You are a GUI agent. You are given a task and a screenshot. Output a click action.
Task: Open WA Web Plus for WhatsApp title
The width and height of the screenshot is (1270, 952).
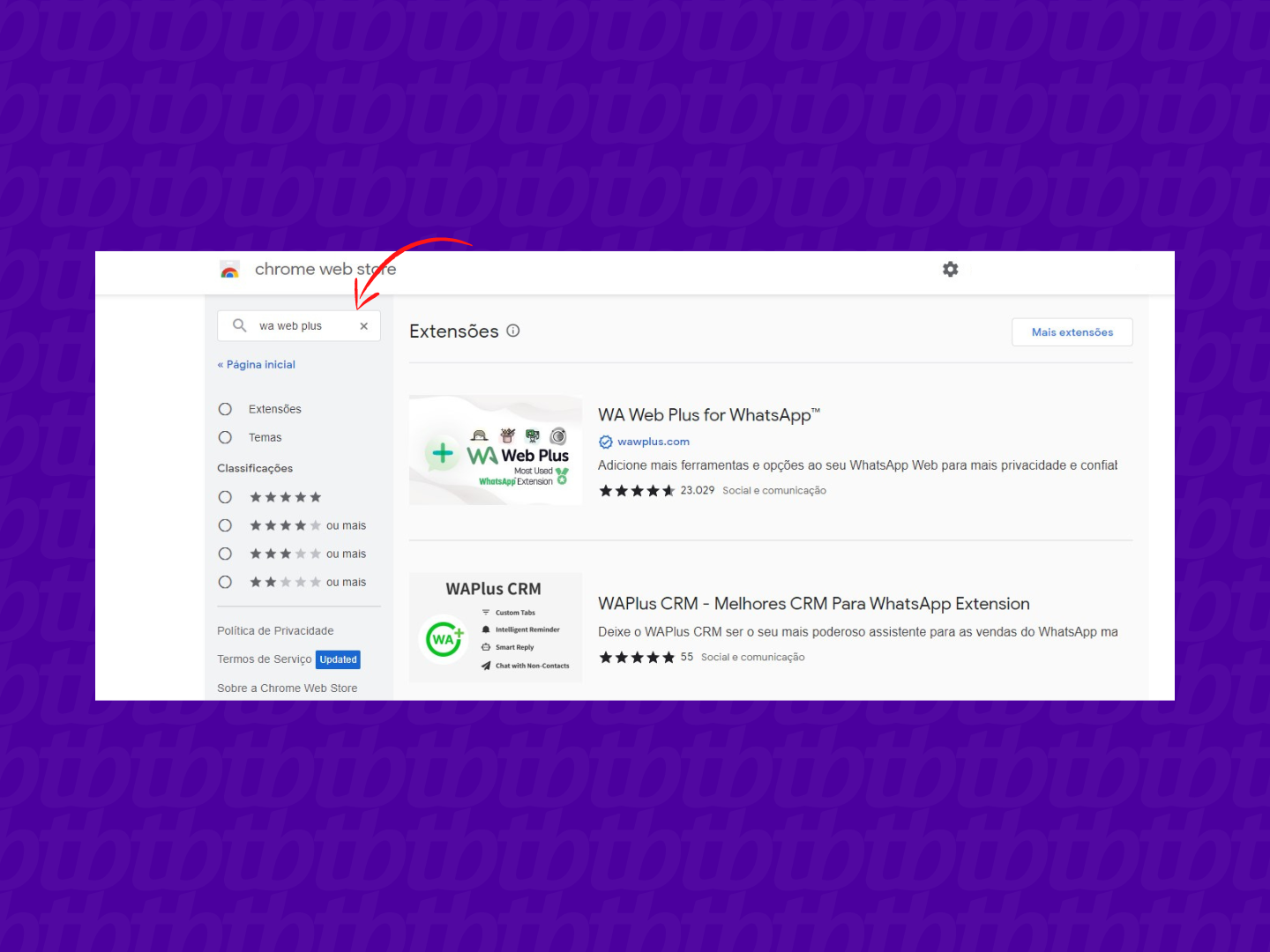pos(709,414)
